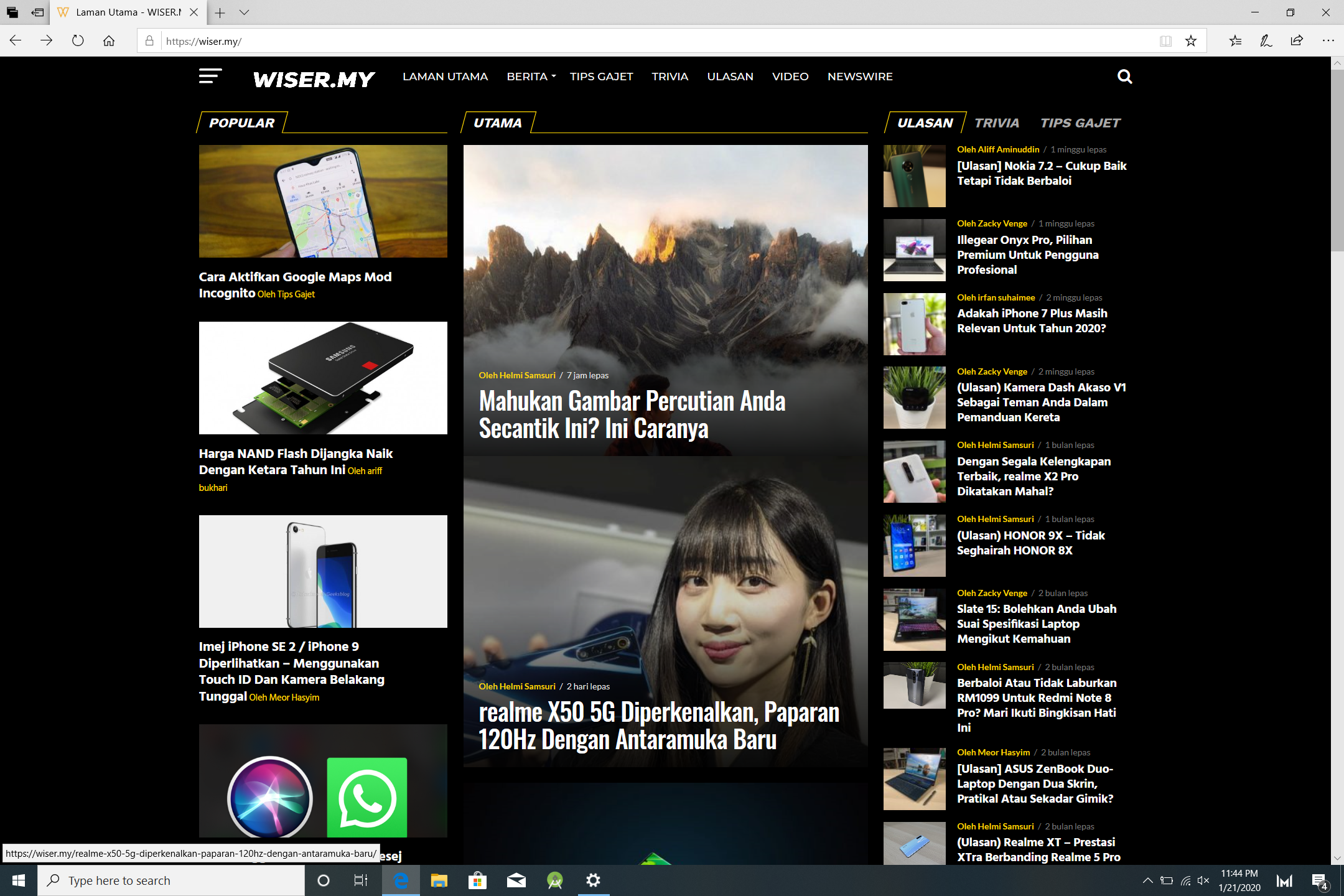The width and height of the screenshot is (1344, 896).
Task: Open Mahukan Gambar Percutian Anda headline
Action: coord(632,415)
